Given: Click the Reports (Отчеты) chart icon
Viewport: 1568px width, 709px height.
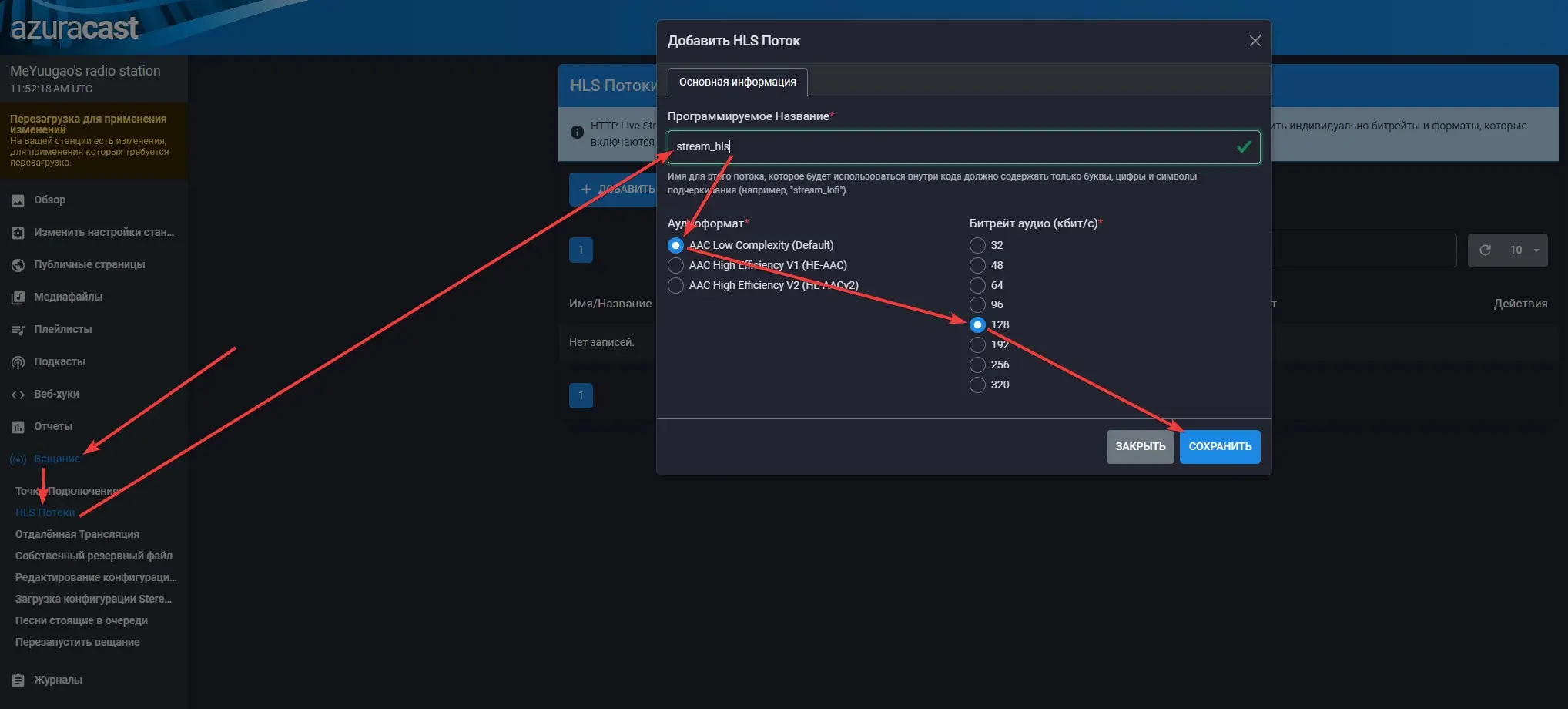Looking at the screenshot, I should tap(18, 427).
